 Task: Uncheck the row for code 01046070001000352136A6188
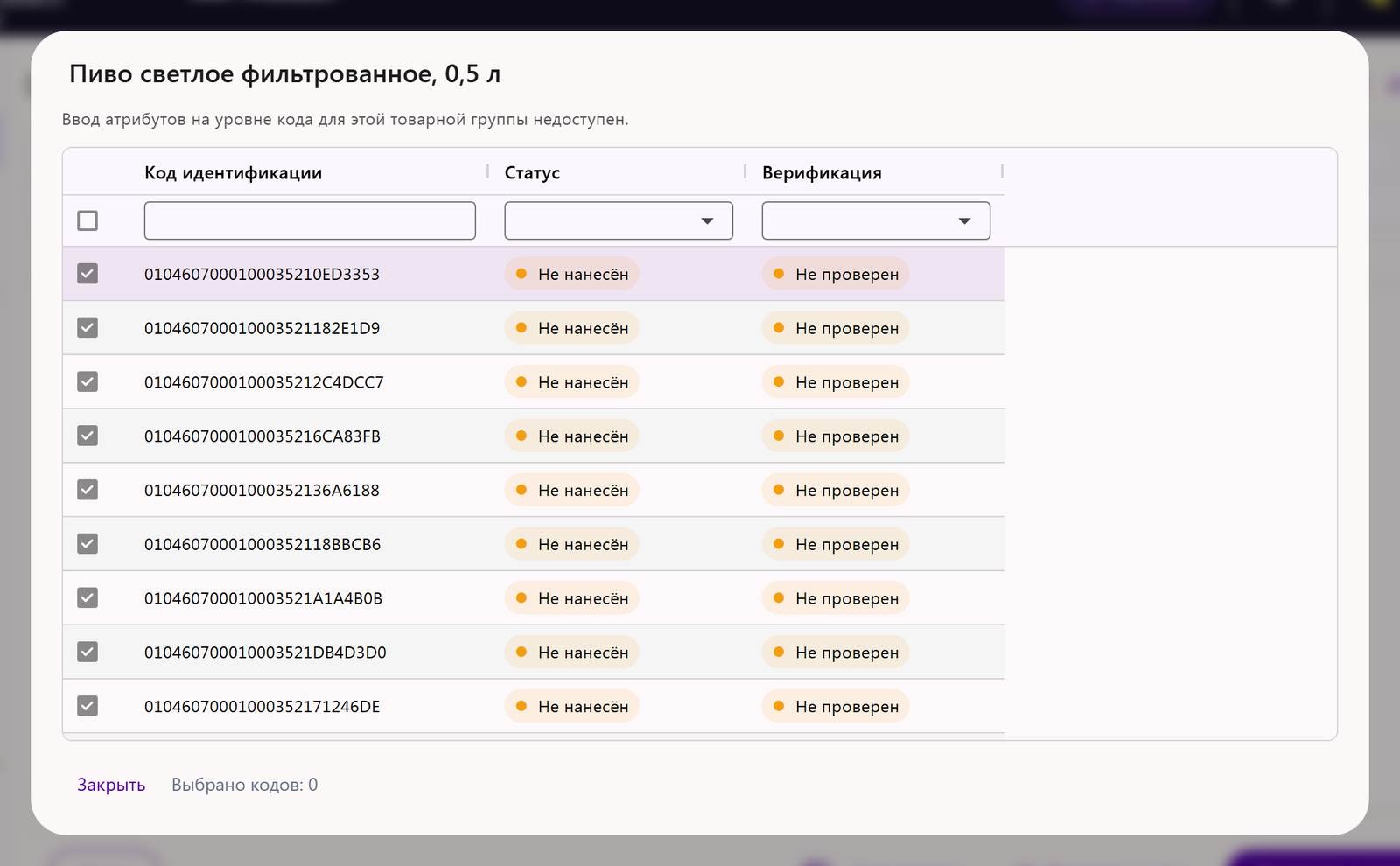click(87, 490)
